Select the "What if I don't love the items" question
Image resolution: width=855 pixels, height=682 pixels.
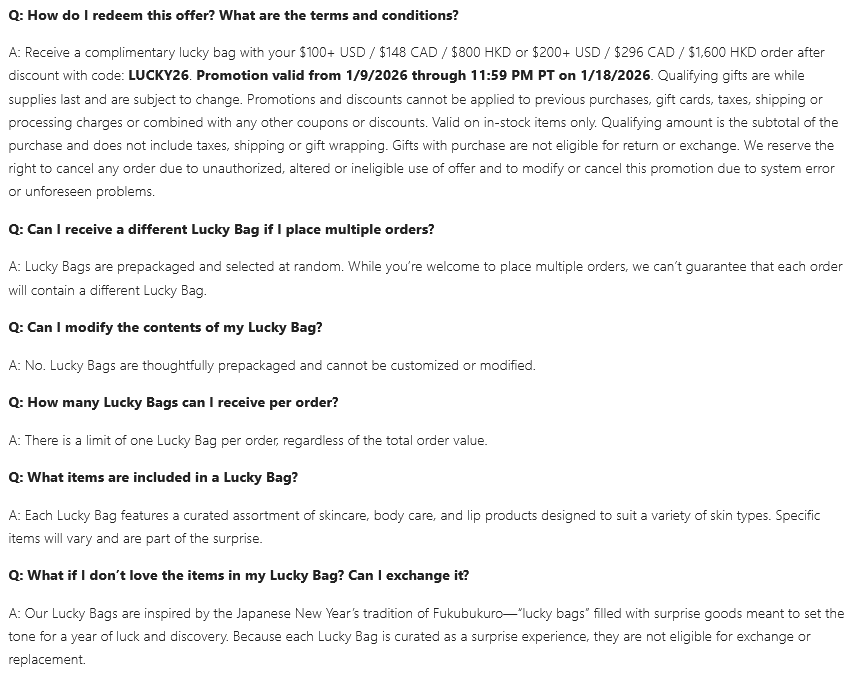pos(238,575)
